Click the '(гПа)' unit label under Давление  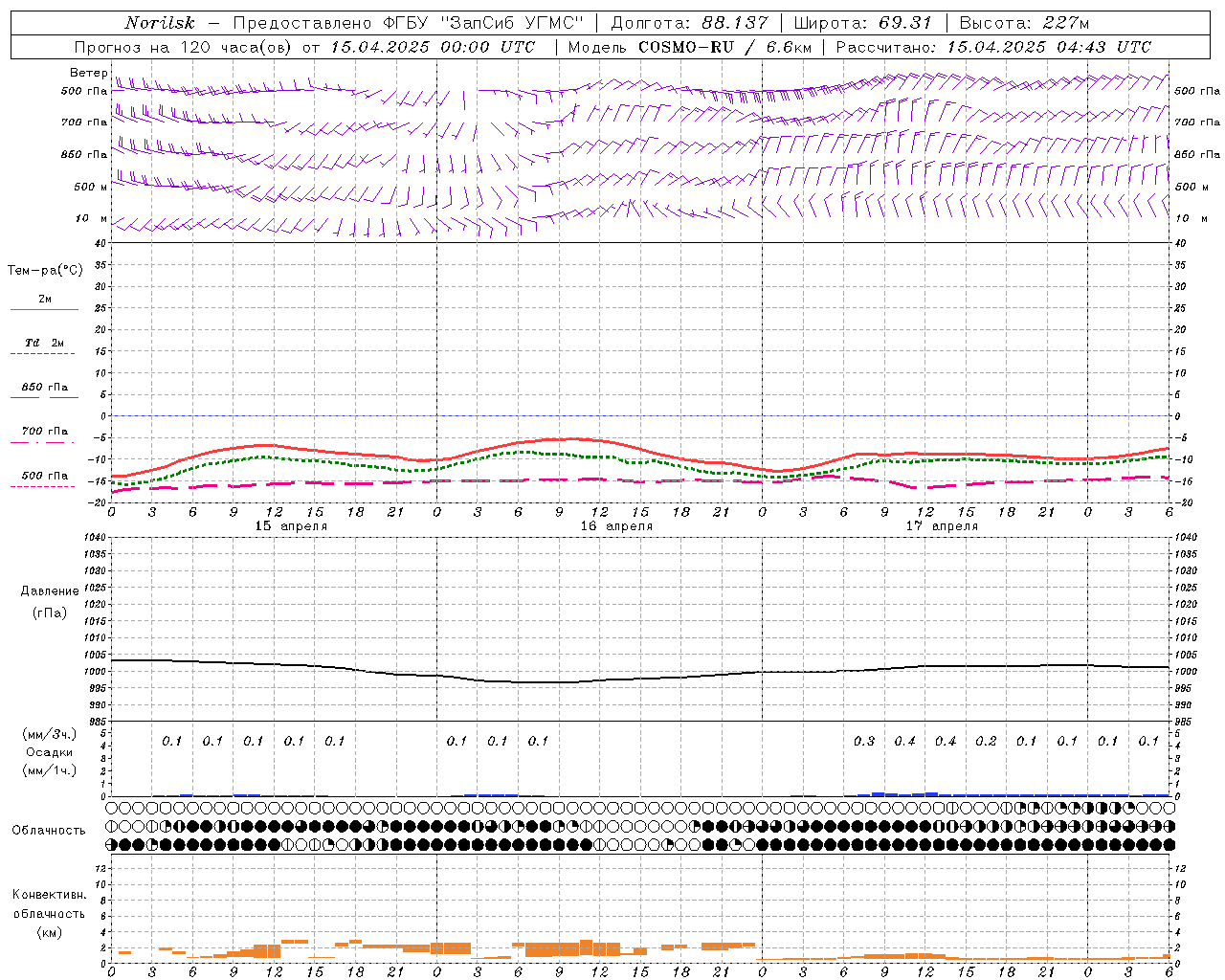[49, 612]
